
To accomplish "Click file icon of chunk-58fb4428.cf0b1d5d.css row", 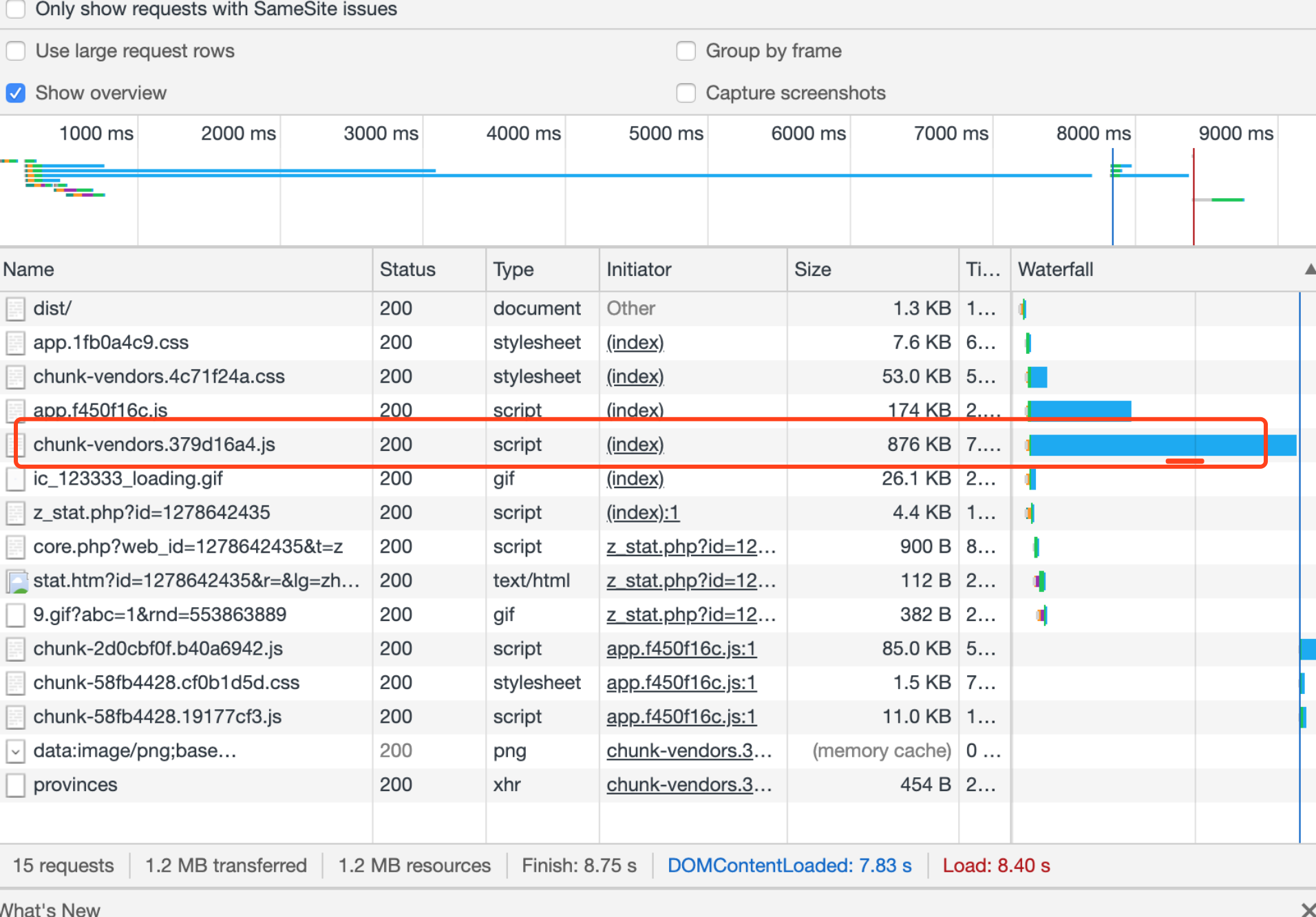I will coord(15,682).
